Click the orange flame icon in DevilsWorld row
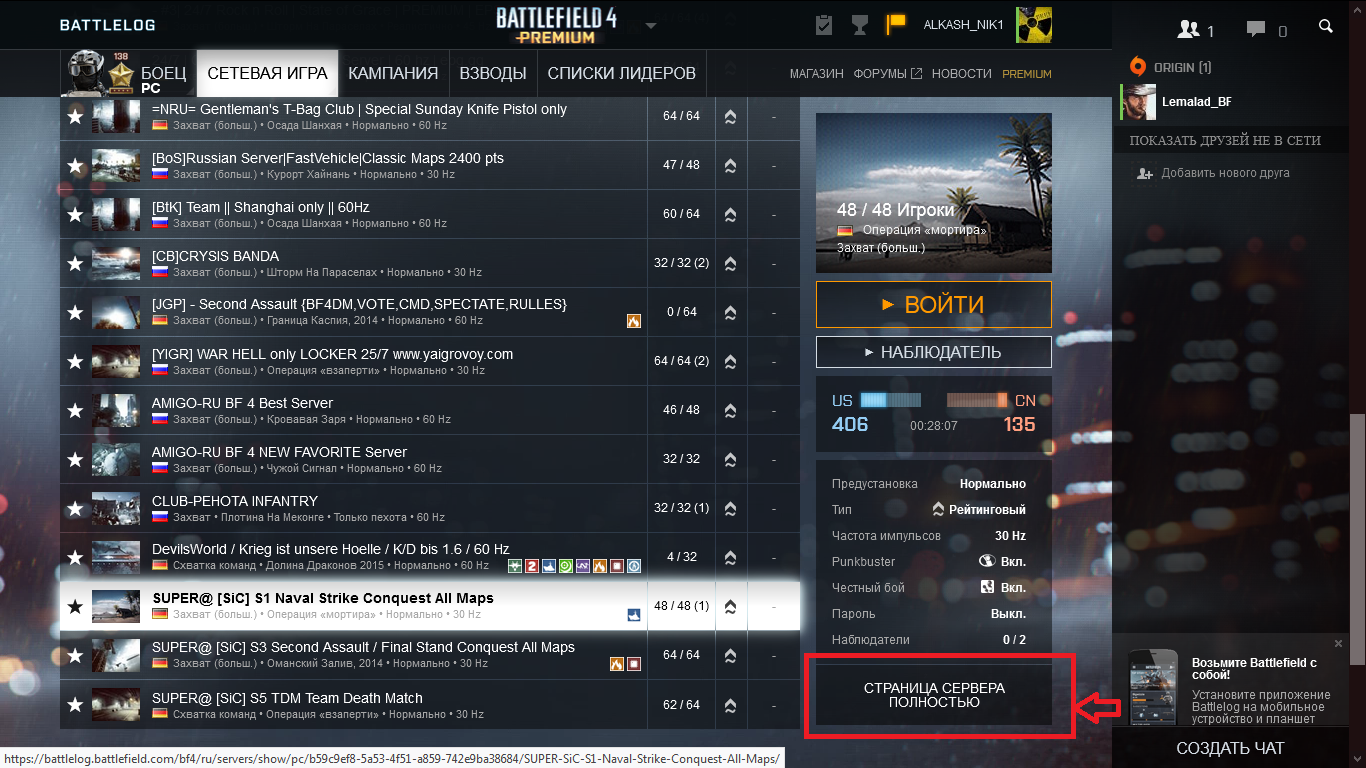 pyautogui.click(x=600, y=566)
